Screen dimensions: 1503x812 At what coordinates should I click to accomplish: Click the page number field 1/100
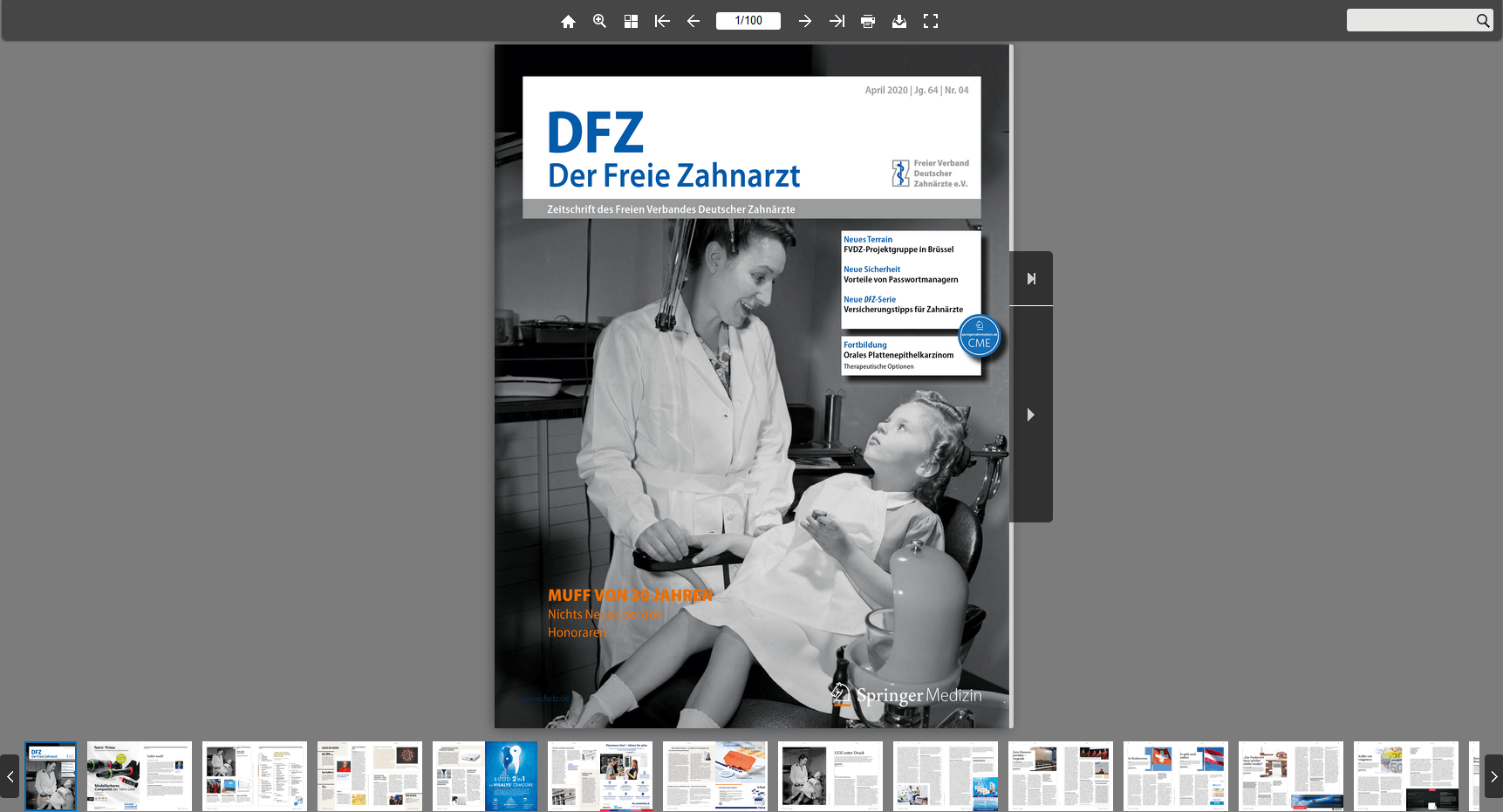tap(748, 21)
